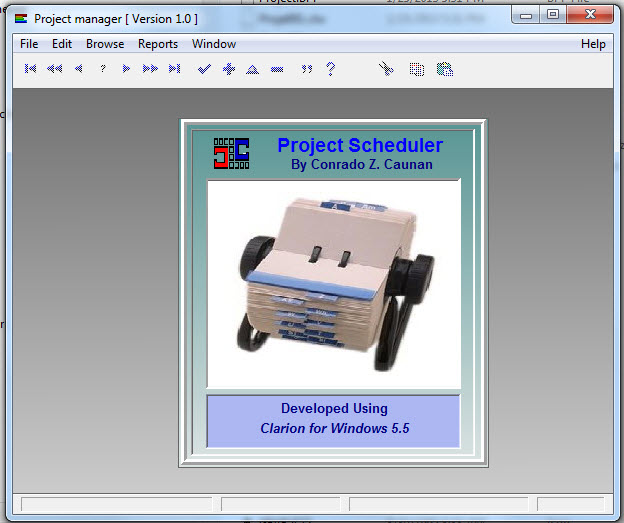Click the scissors cut icon
Viewport: 624px width, 523px height.
click(386, 69)
